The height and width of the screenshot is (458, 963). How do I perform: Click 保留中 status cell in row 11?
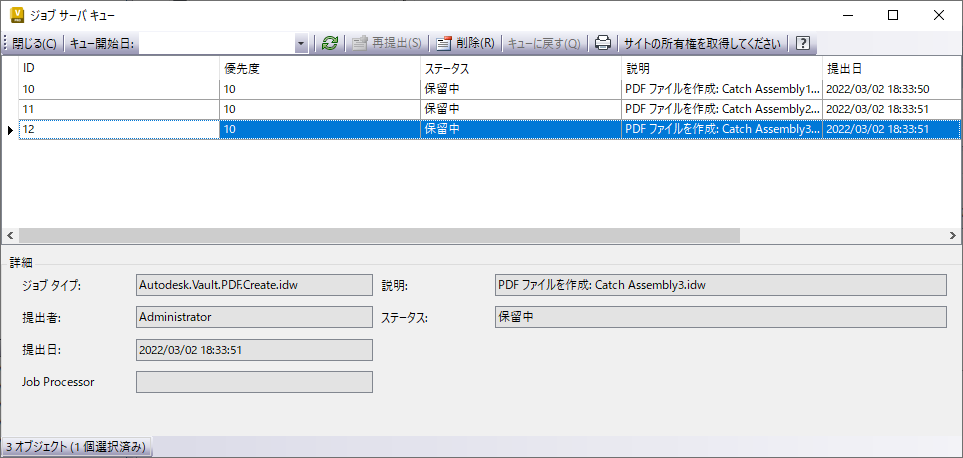tap(521, 109)
